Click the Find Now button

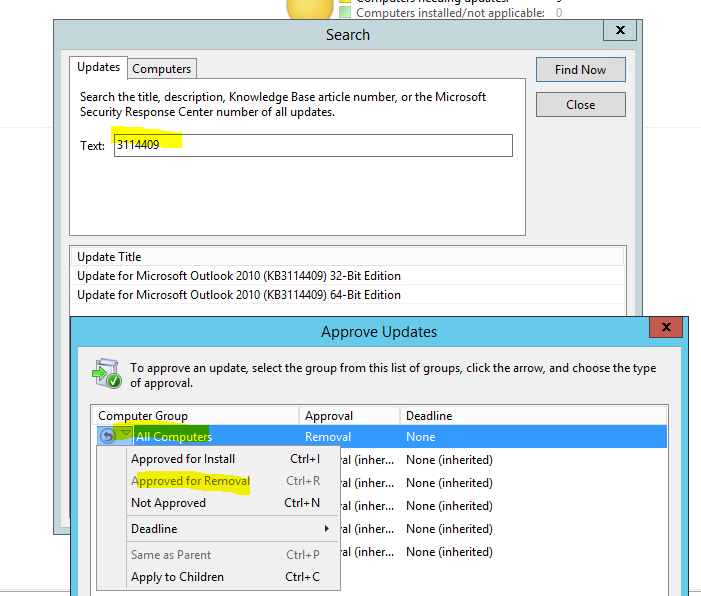tap(580, 70)
